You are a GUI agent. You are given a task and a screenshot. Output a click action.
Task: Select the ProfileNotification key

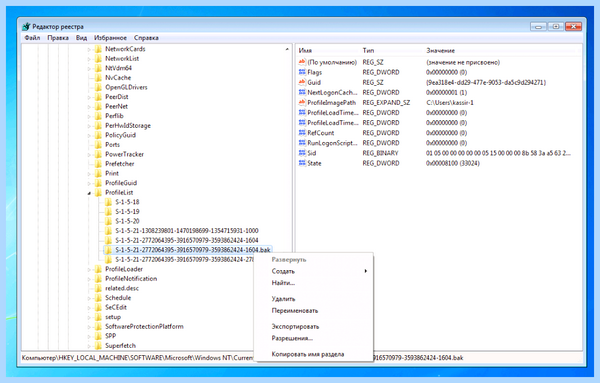[131, 279]
